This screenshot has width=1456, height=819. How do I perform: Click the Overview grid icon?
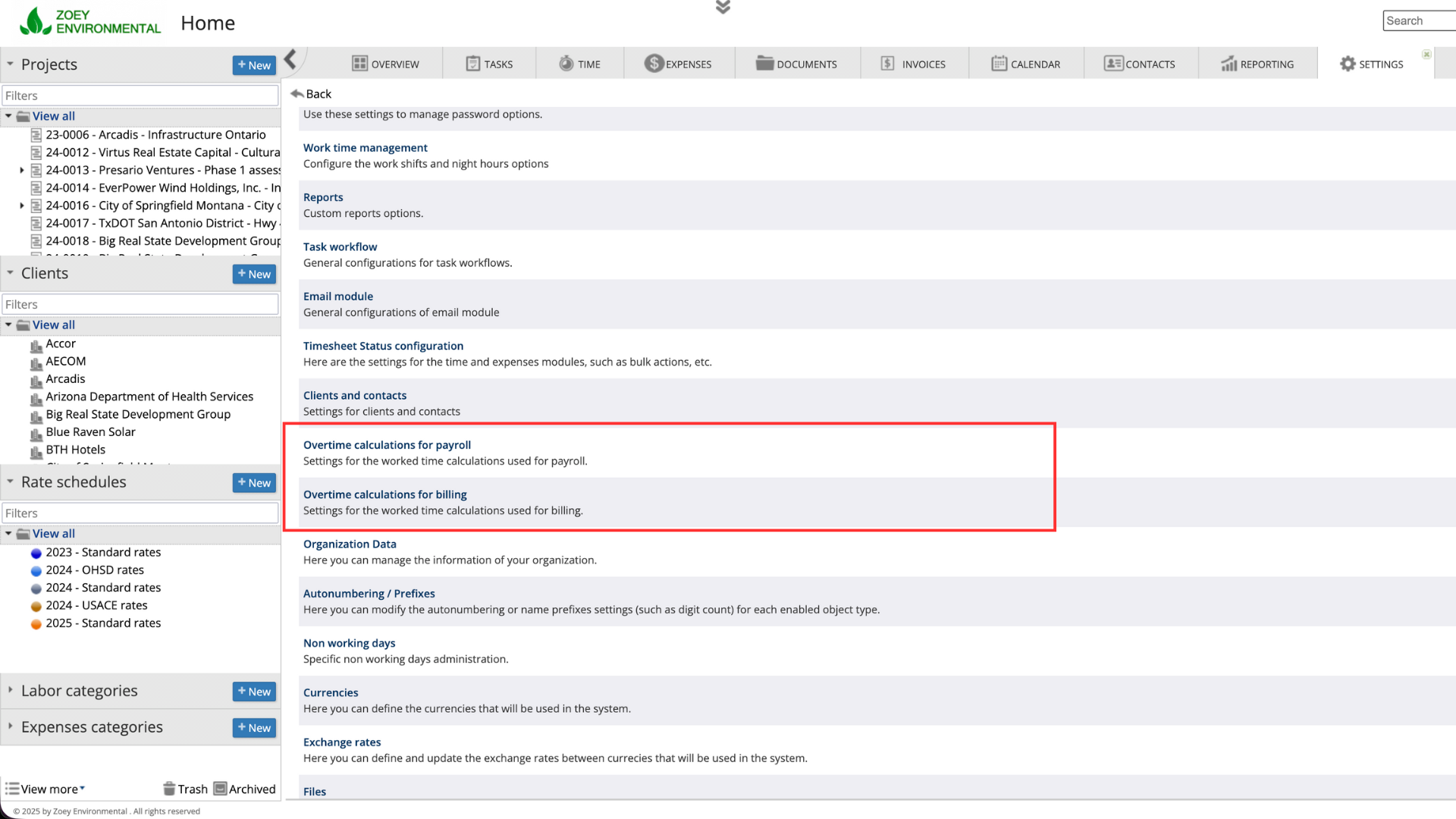point(359,64)
